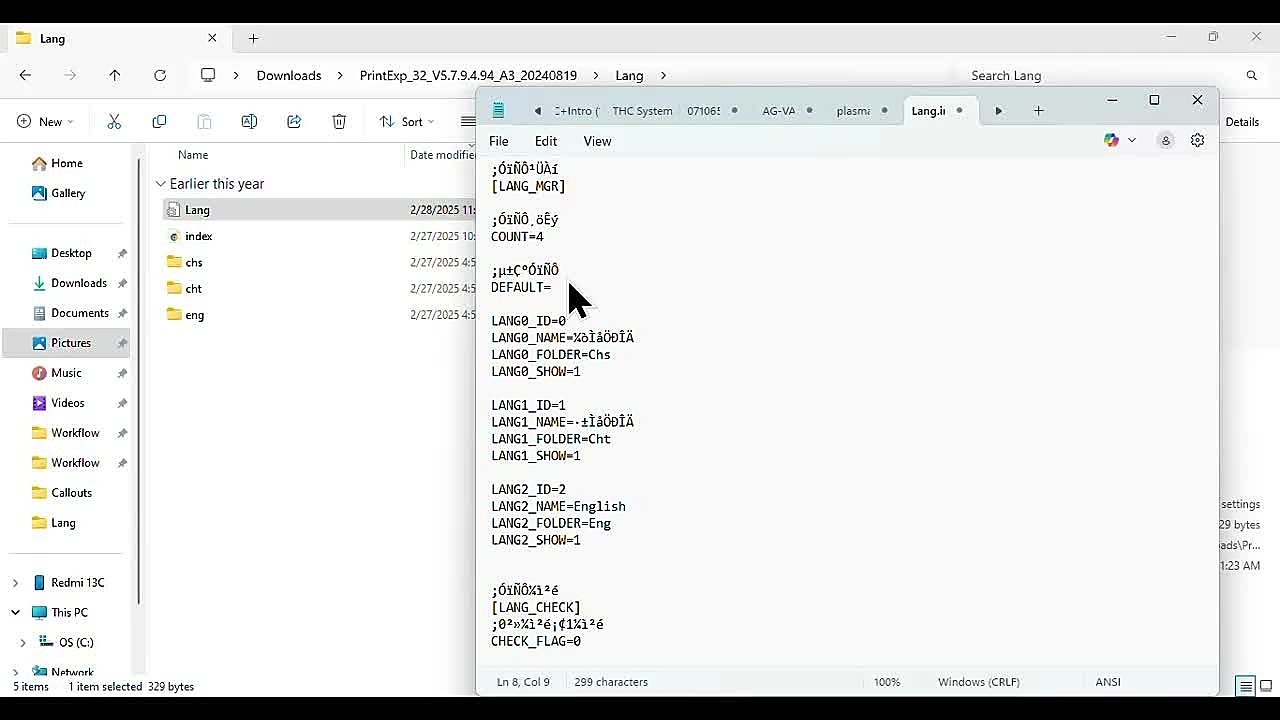Switch Explorer to large icons view toggle
Viewport: 1280px width, 720px height.
1265,686
